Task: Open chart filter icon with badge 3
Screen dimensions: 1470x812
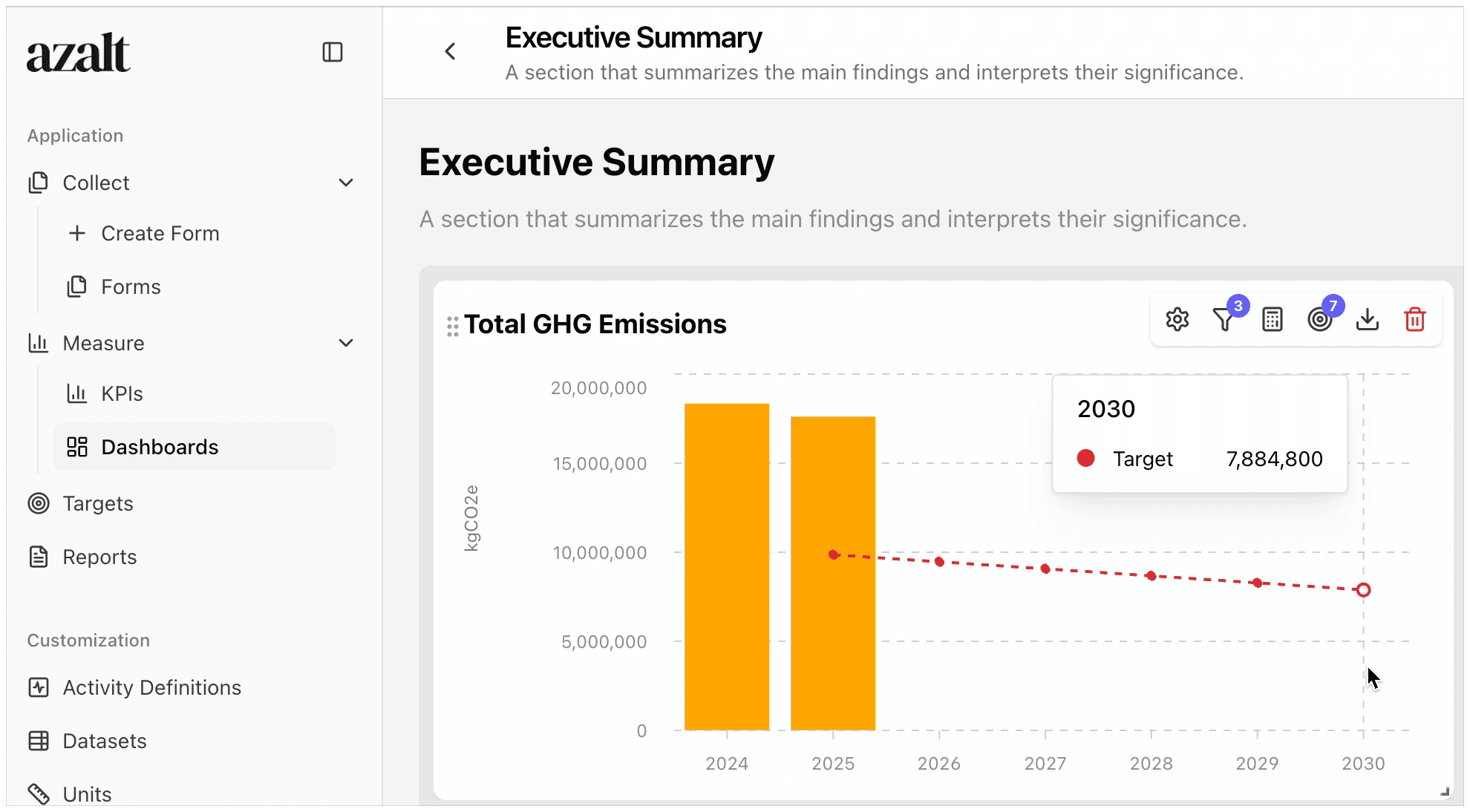Action: [x=1224, y=319]
